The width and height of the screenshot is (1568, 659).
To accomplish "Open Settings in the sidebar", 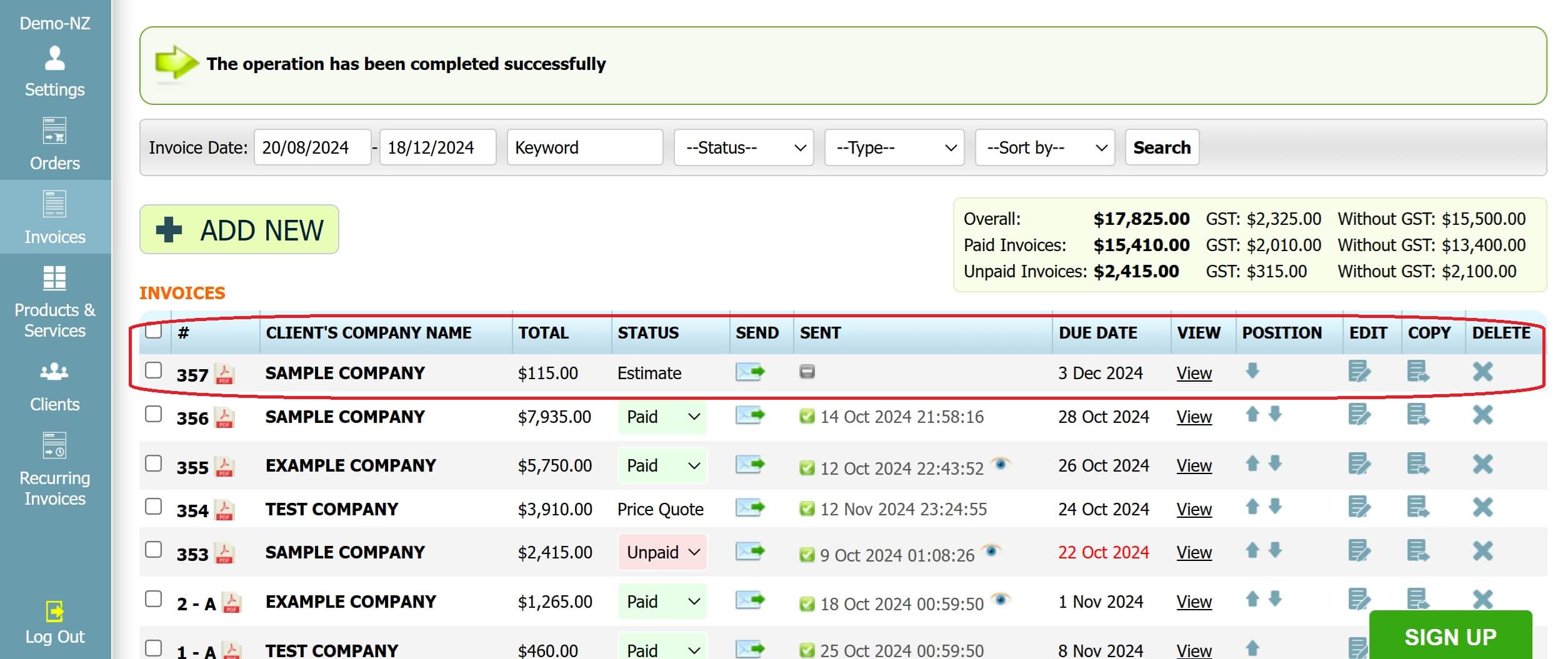I will tap(55, 71).
